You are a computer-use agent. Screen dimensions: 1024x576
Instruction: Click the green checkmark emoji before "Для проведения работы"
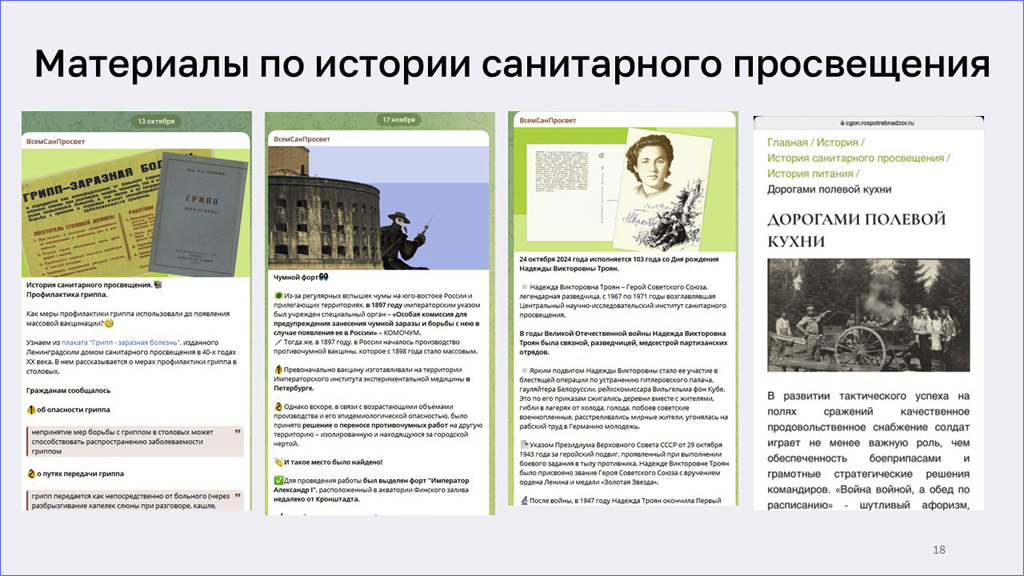[x=278, y=481]
